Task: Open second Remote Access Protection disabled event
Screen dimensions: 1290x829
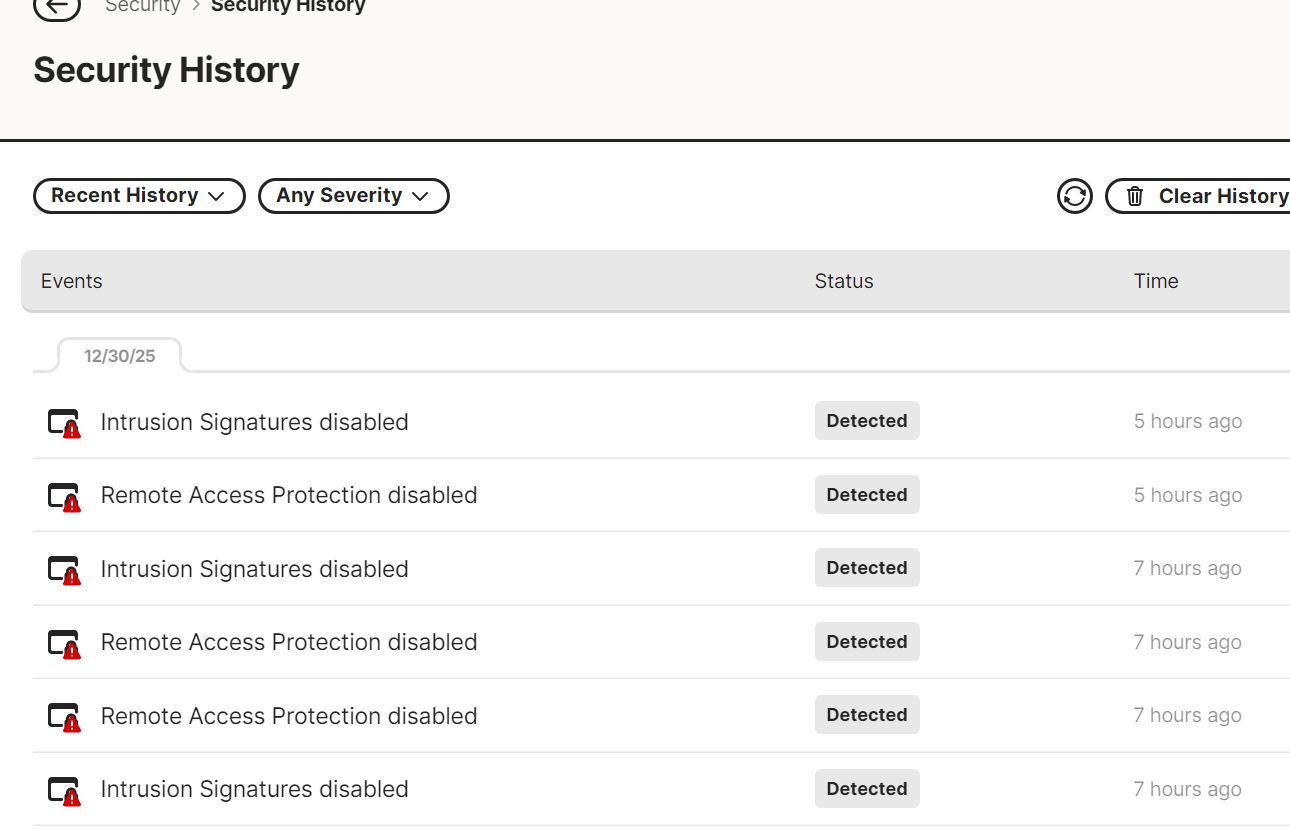Action: [x=289, y=642]
